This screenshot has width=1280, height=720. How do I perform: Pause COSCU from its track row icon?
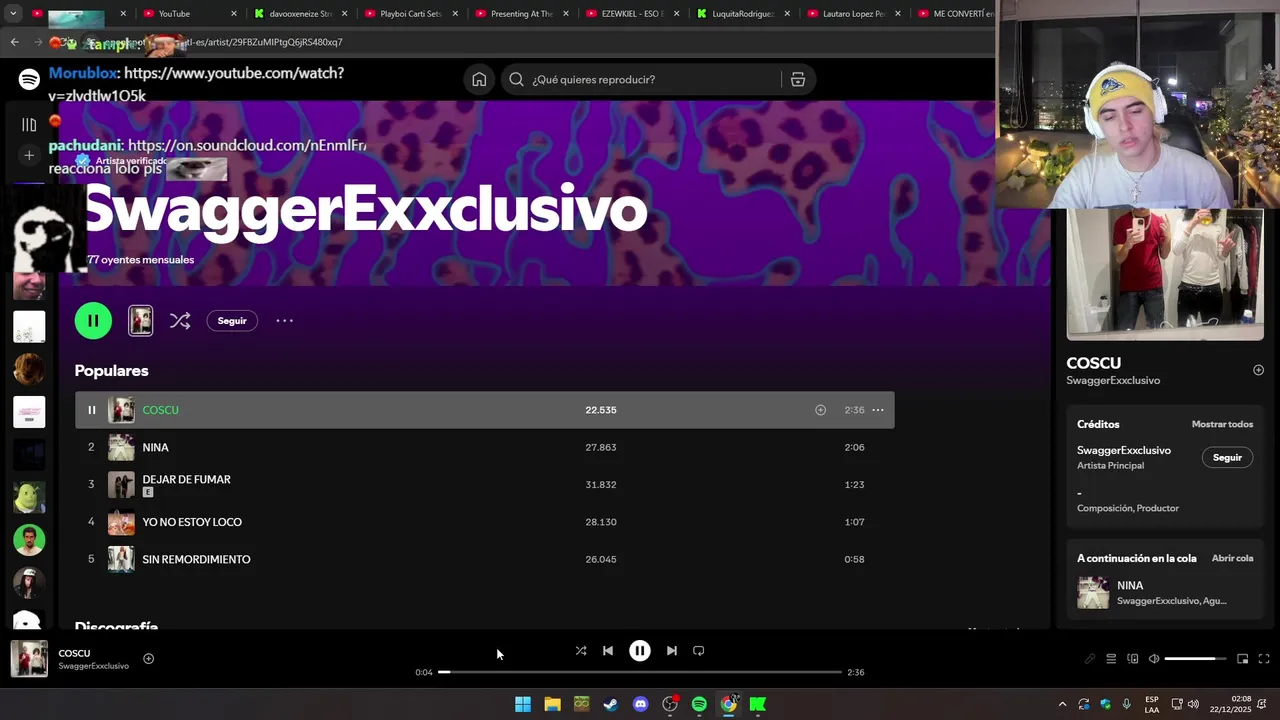91,410
